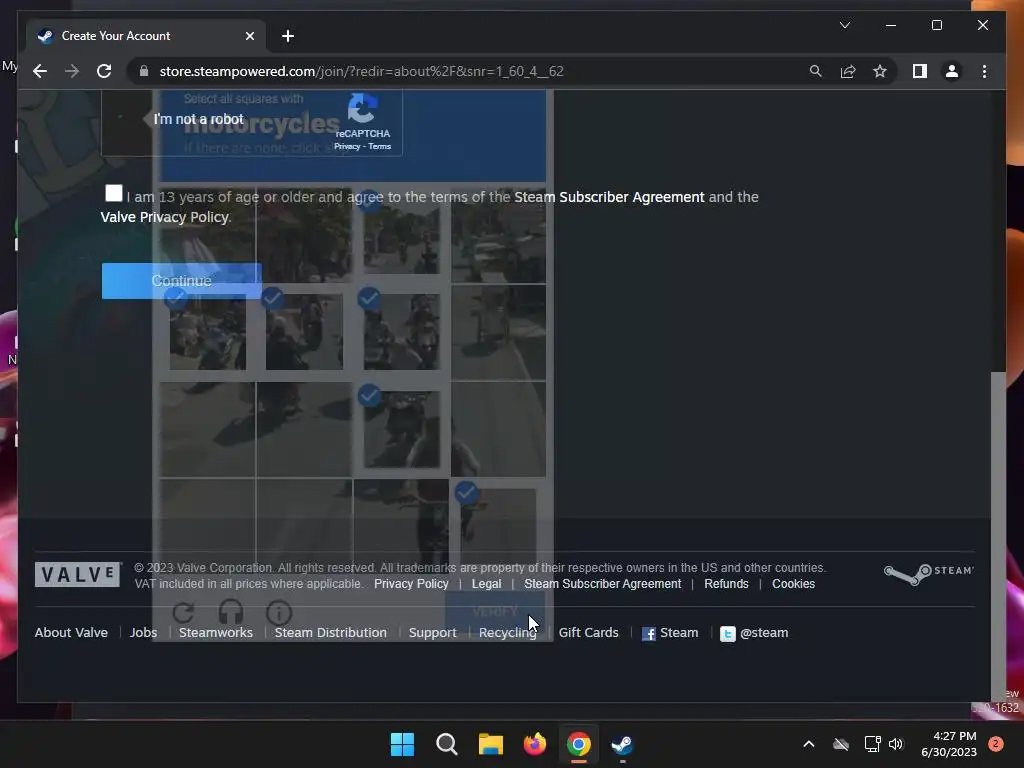Open the Valve Privacy Policy link

165,217
